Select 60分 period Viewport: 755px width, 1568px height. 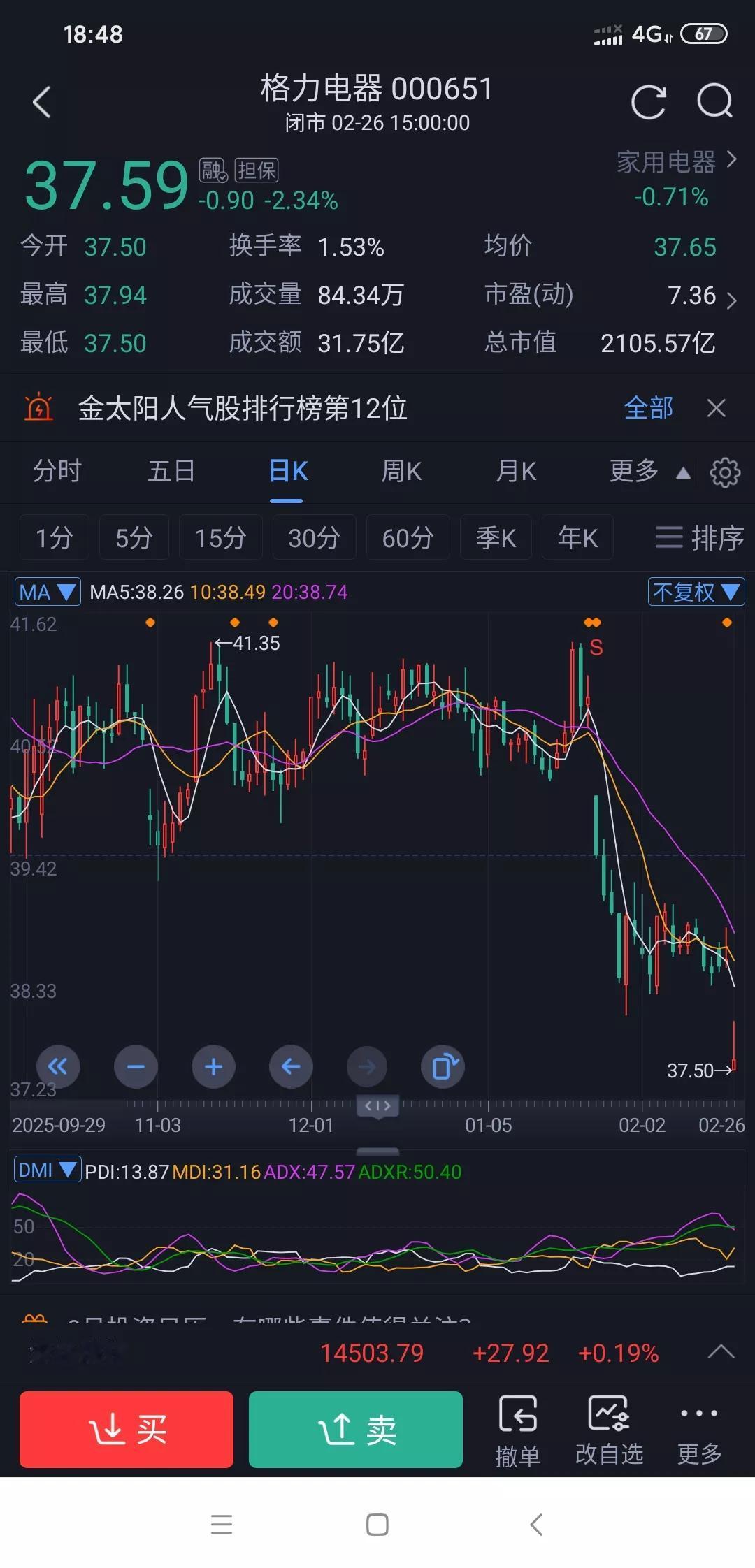pyautogui.click(x=408, y=537)
